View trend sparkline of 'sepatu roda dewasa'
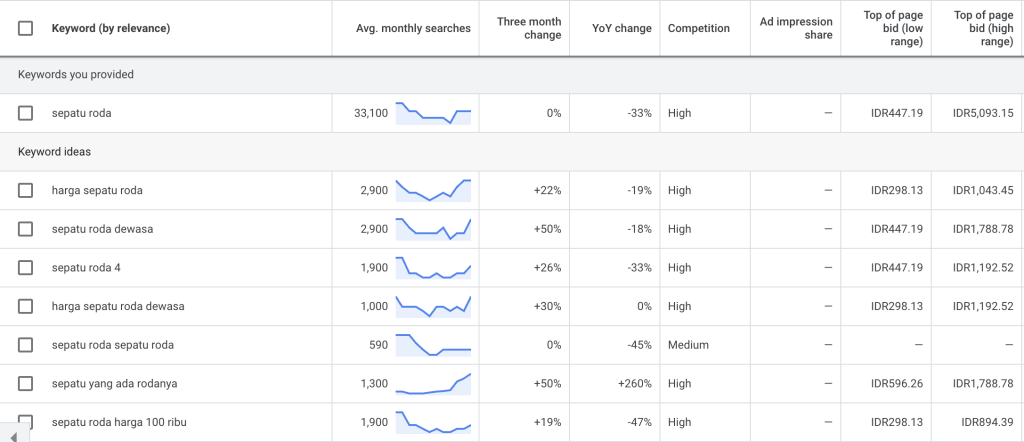The width and height of the screenshot is (1024, 442). tap(434, 229)
